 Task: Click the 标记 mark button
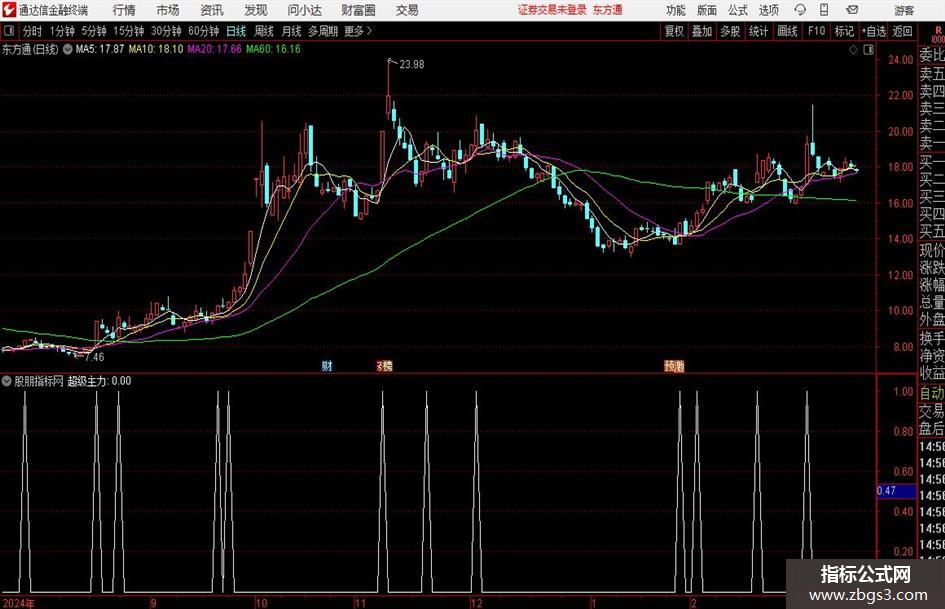844,31
